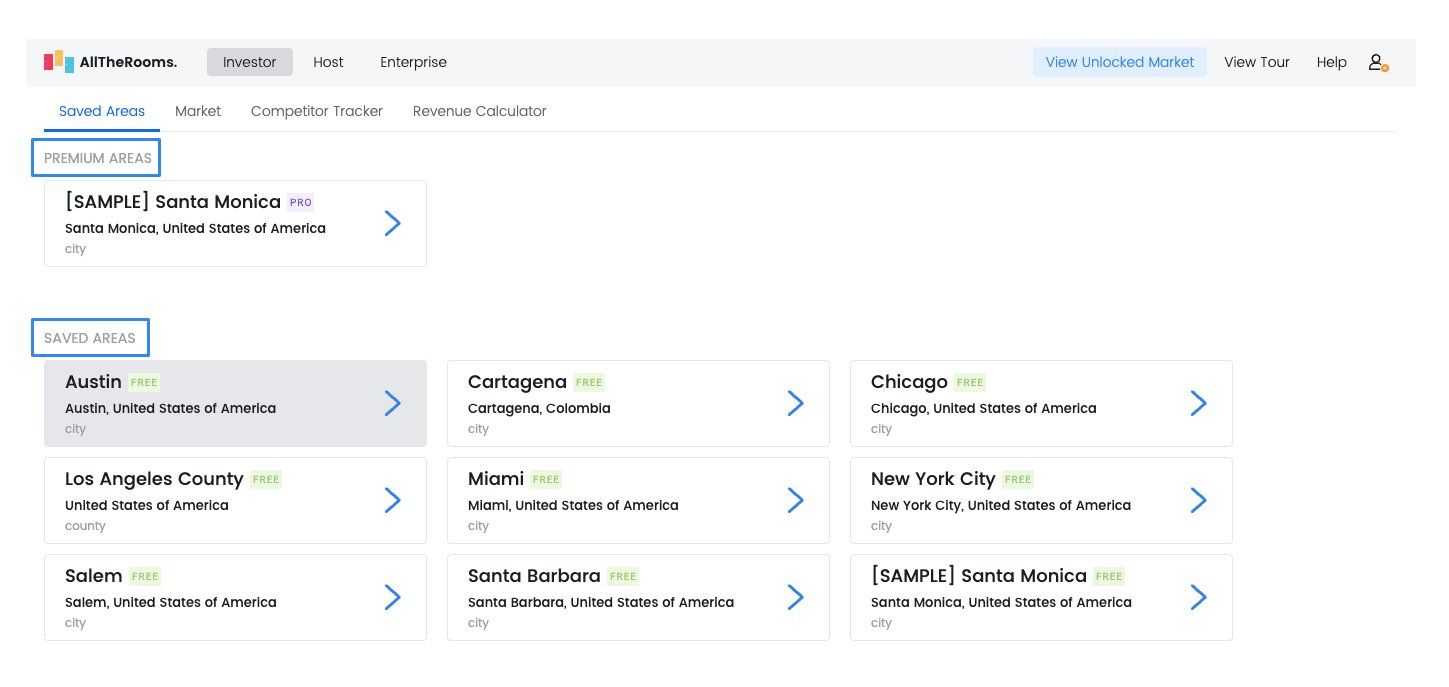This screenshot has height=687, width=1449.
Task: Start the View Tour link
Action: [1256, 62]
